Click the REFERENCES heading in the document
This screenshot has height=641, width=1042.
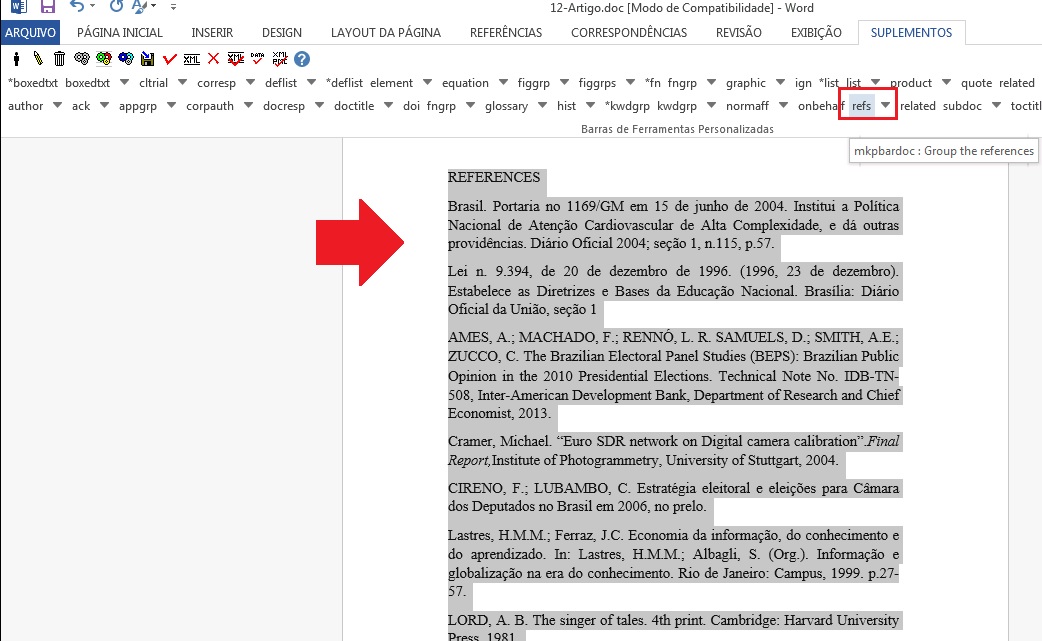(494, 178)
